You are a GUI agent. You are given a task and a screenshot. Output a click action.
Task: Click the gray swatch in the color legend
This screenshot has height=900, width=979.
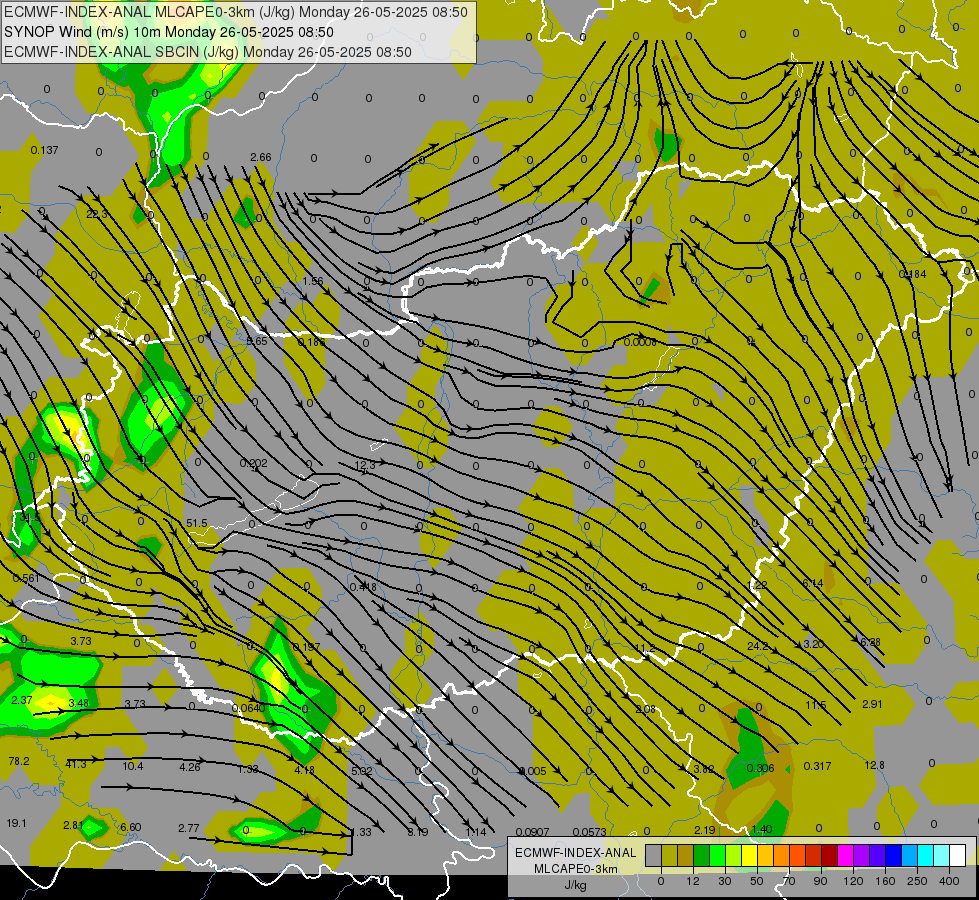[x=653, y=855]
